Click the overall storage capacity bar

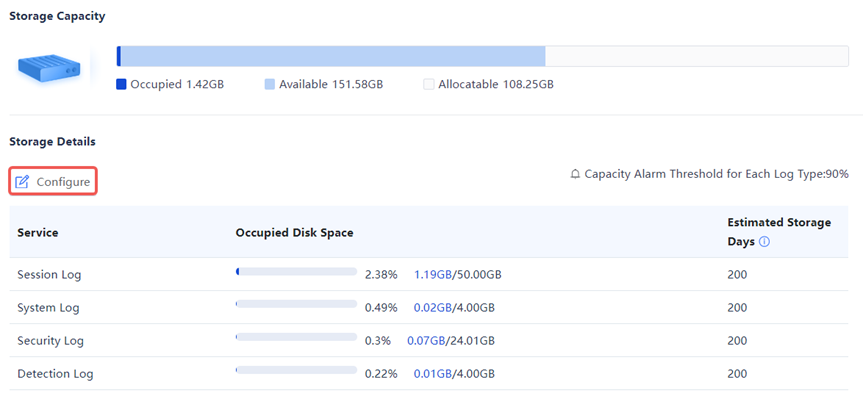482,56
